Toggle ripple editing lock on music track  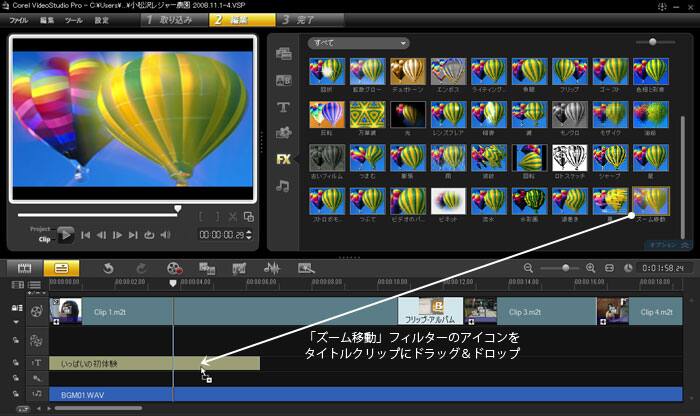pyautogui.click(x=16, y=394)
